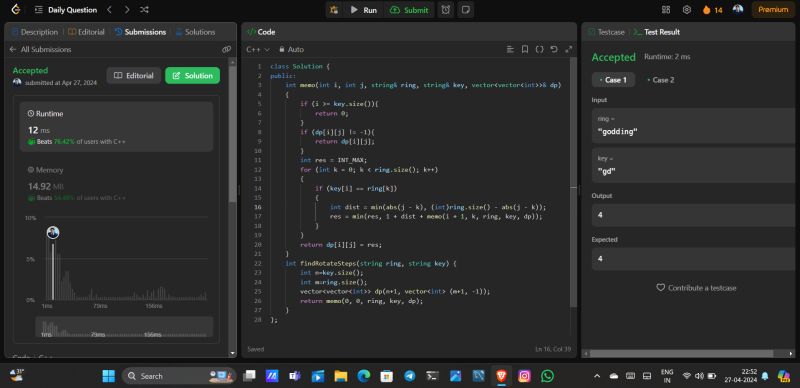Switch to the Description tab
800x388 pixels.
point(34,32)
